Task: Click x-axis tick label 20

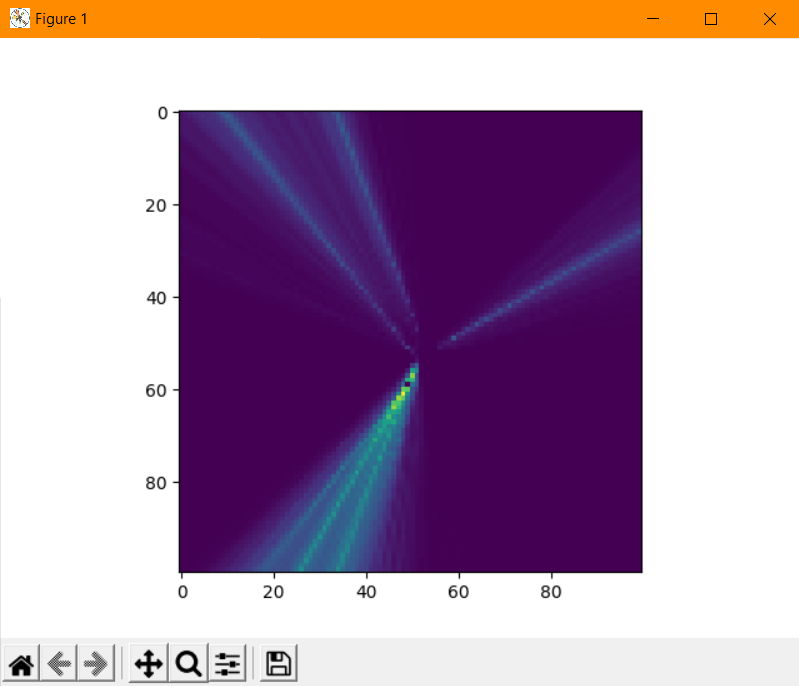Action: [x=274, y=592]
